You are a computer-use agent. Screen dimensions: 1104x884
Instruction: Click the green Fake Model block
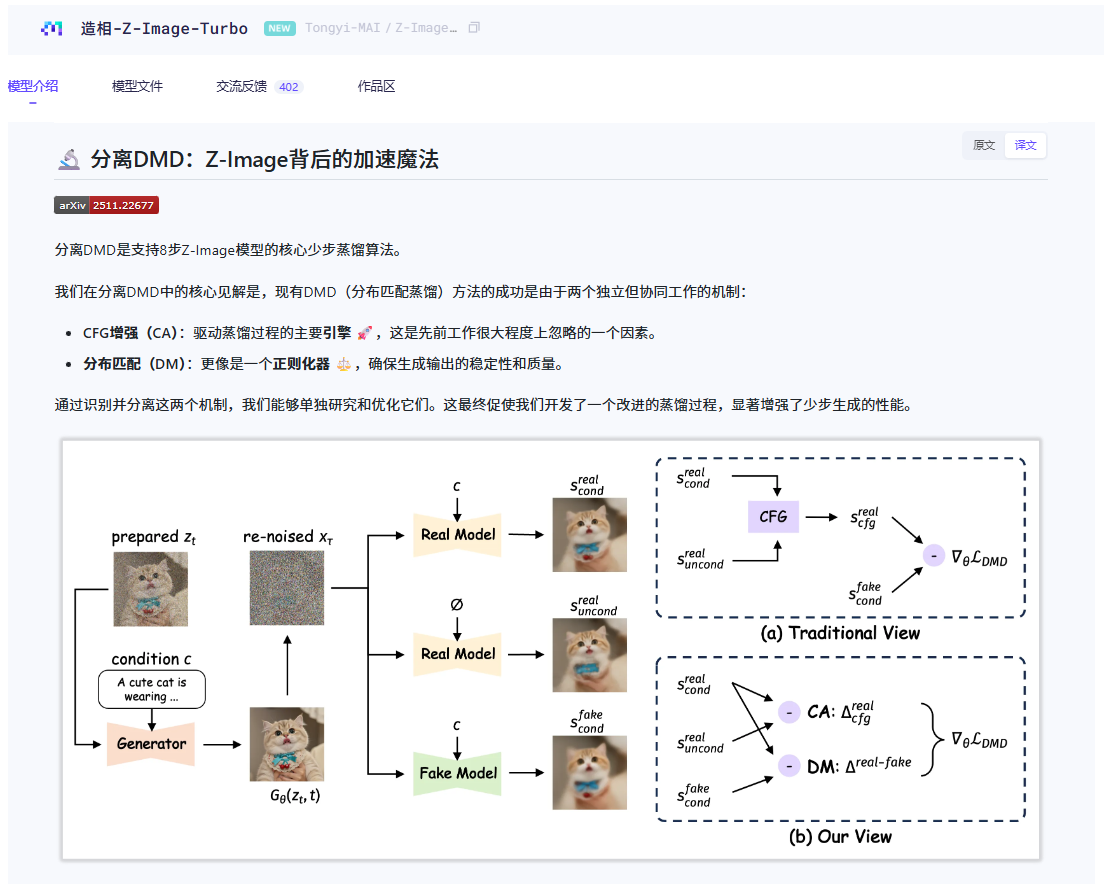click(457, 773)
